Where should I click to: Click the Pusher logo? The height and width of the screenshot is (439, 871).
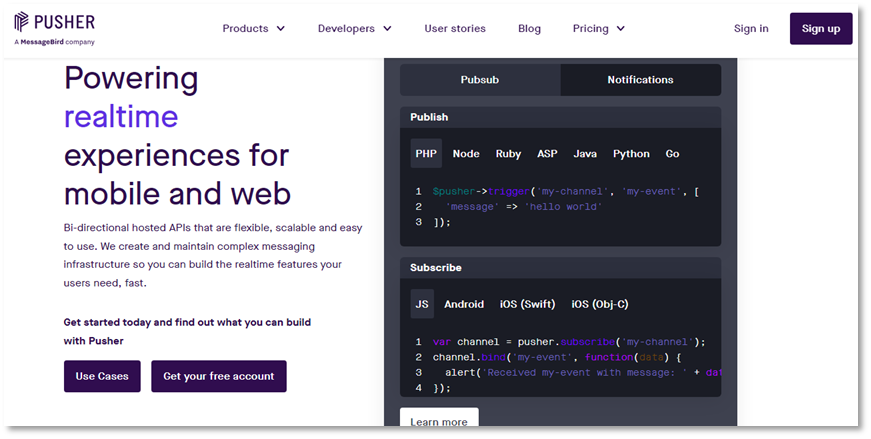coord(54,22)
